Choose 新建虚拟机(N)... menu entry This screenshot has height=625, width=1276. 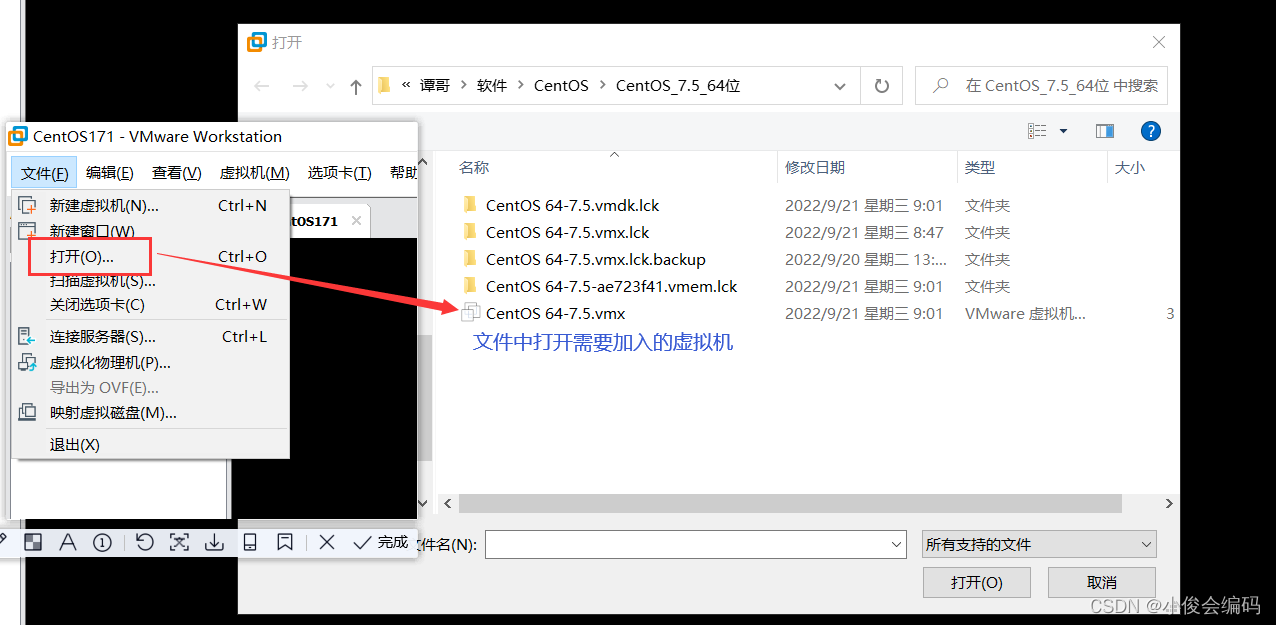tap(150, 206)
